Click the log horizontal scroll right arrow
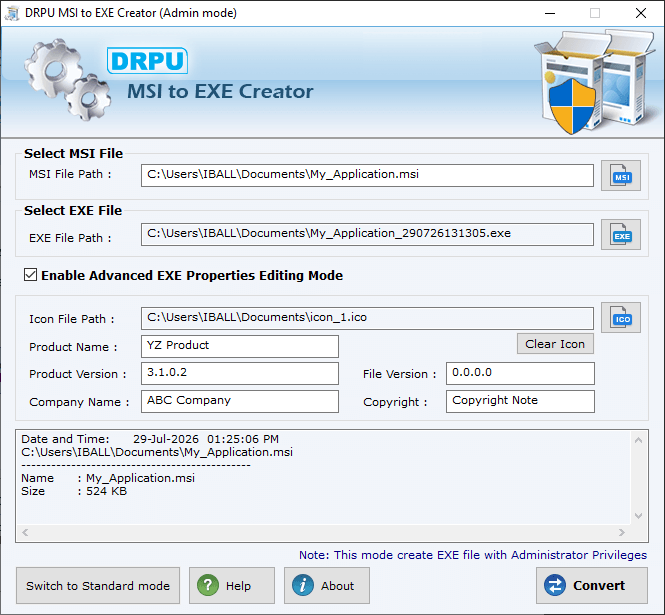The width and height of the screenshot is (665, 615). point(622,532)
